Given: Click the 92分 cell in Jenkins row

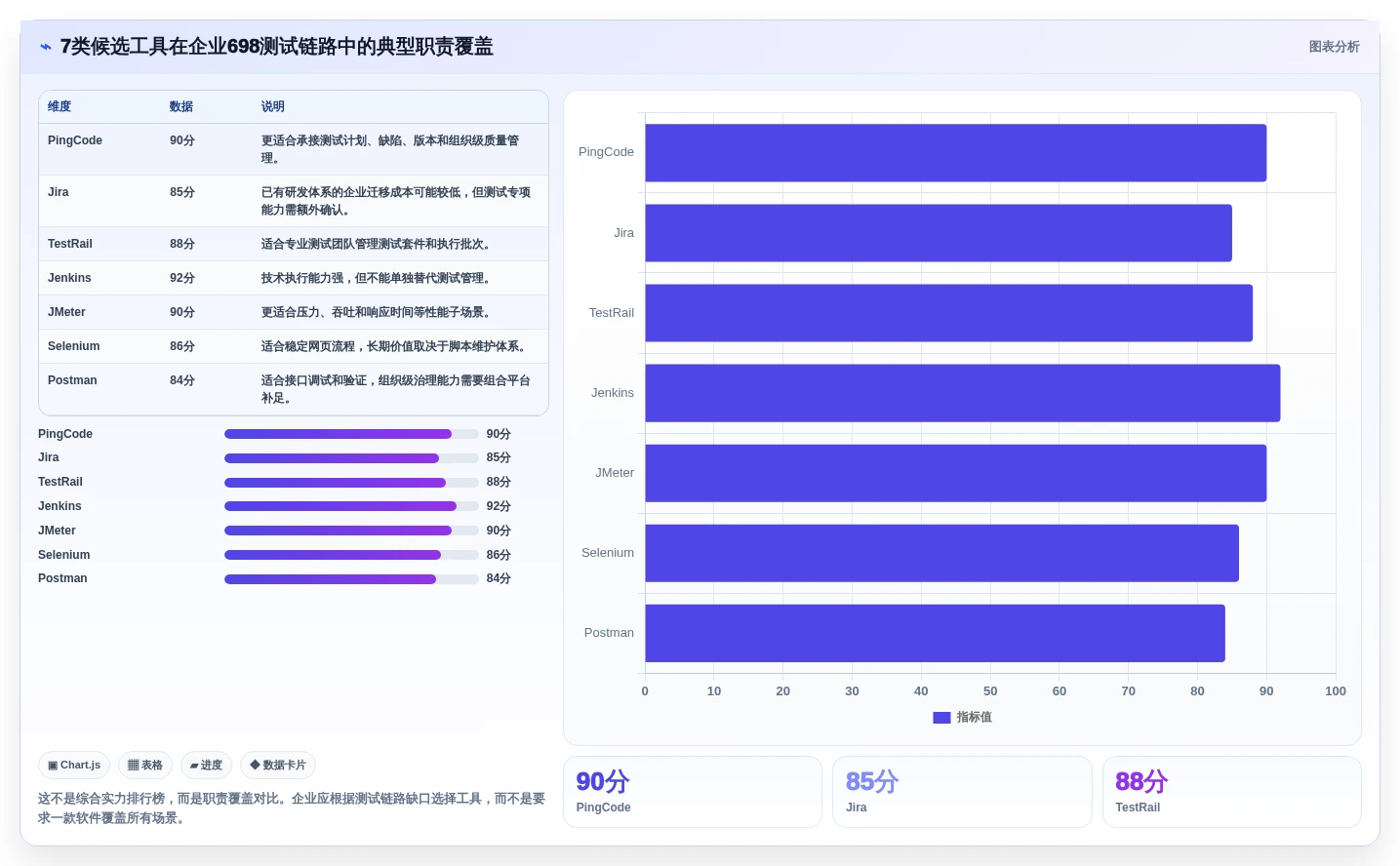Looking at the screenshot, I should click(x=182, y=278).
